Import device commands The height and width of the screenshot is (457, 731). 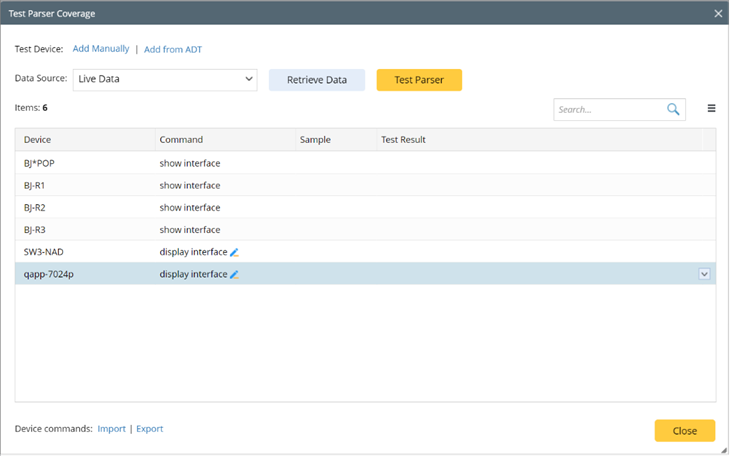(x=111, y=429)
